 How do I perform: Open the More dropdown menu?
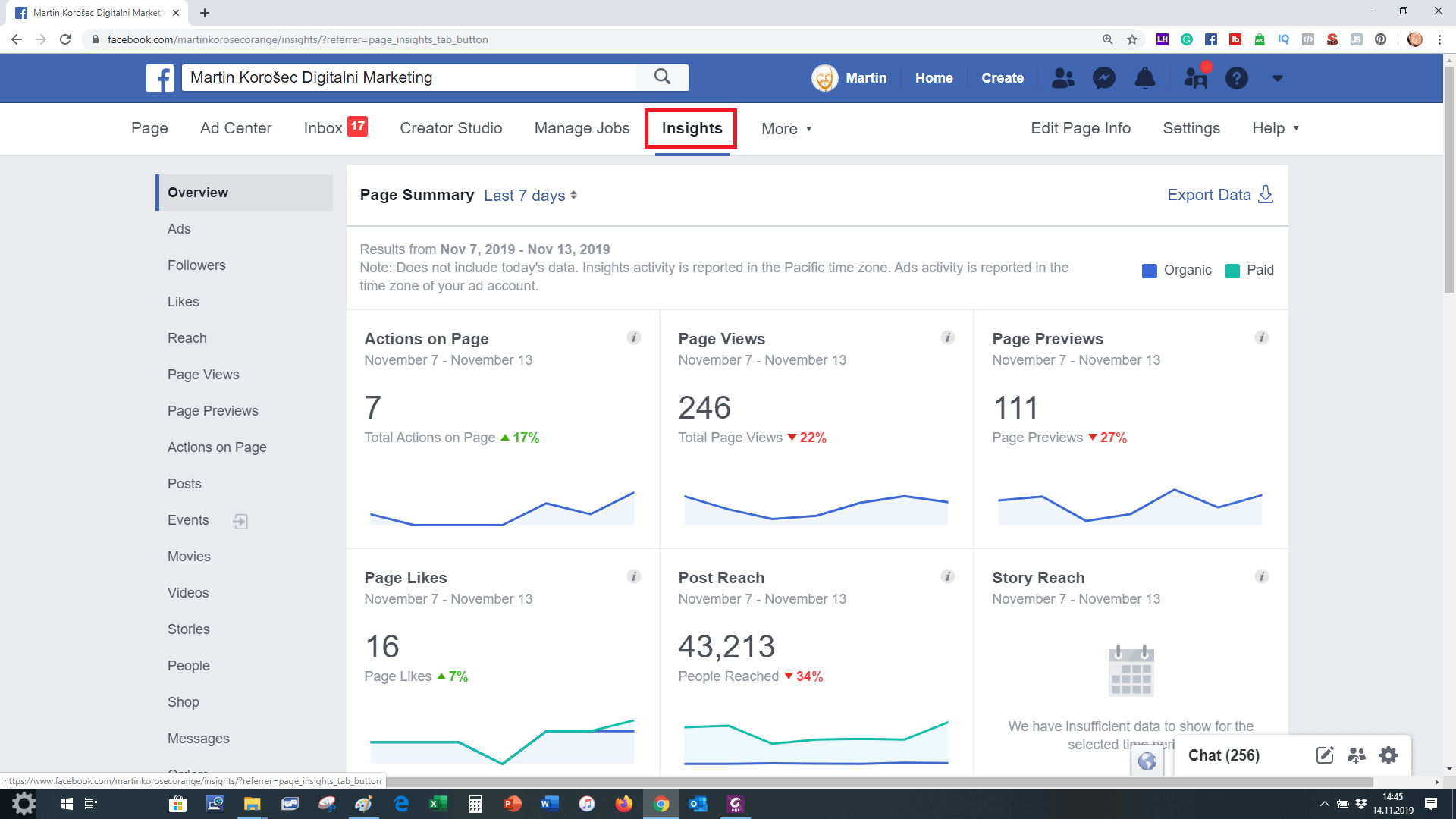(786, 129)
